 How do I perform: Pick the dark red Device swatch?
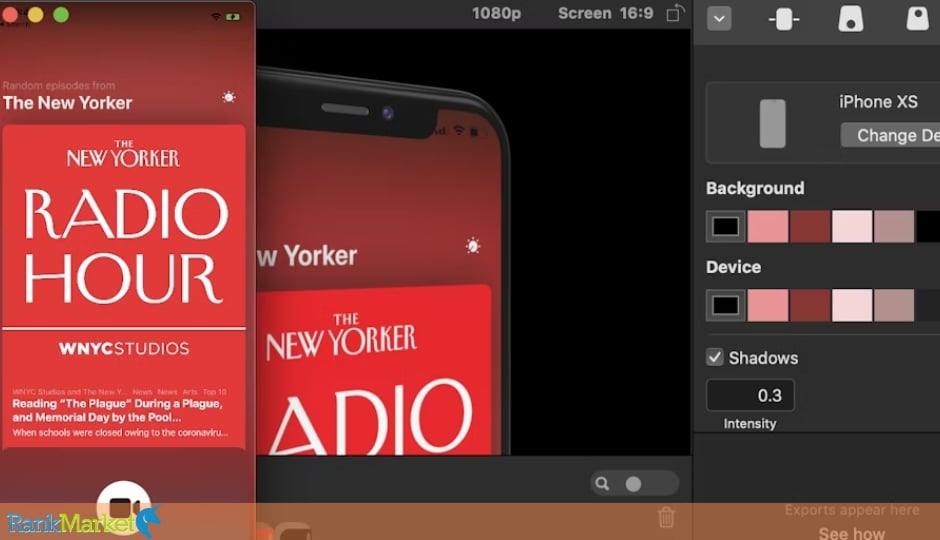810,305
